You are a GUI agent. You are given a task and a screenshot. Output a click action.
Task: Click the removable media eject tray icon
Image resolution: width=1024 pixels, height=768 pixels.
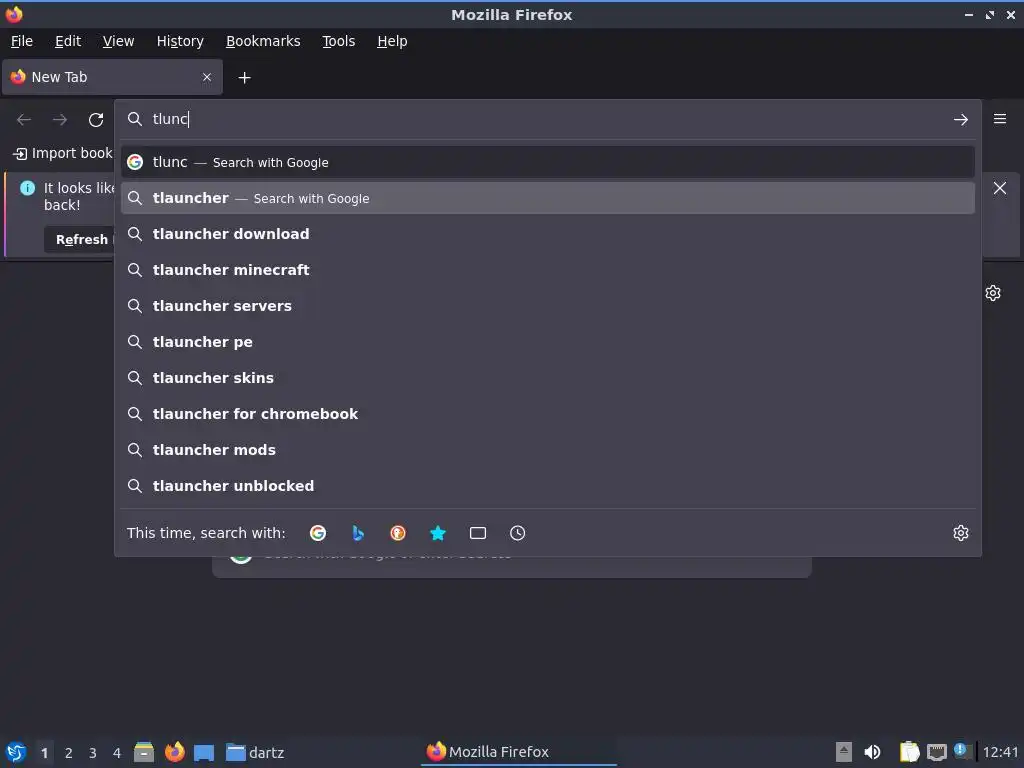(x=844, y=752)
